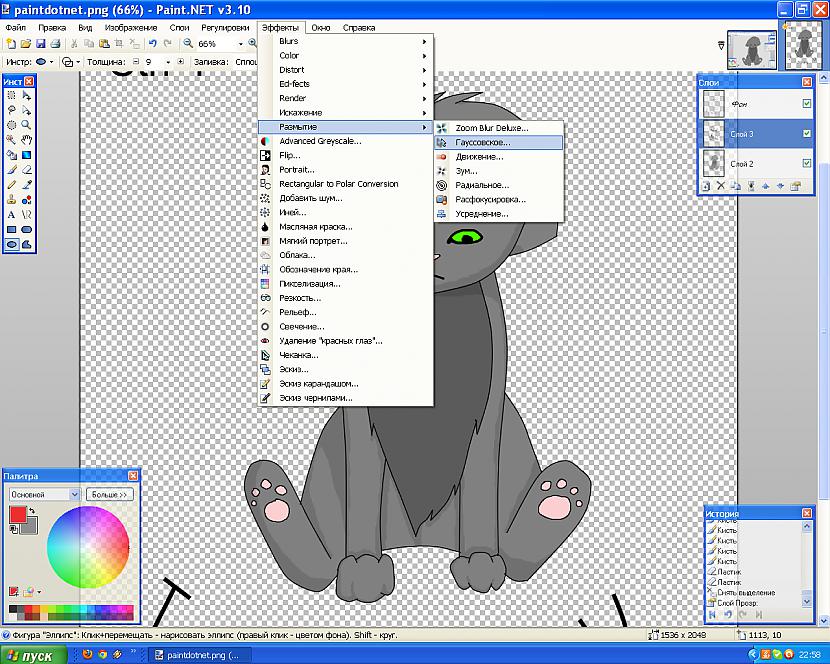
Task: Decrease brush width with minus button
Action: tap(136, 62)
